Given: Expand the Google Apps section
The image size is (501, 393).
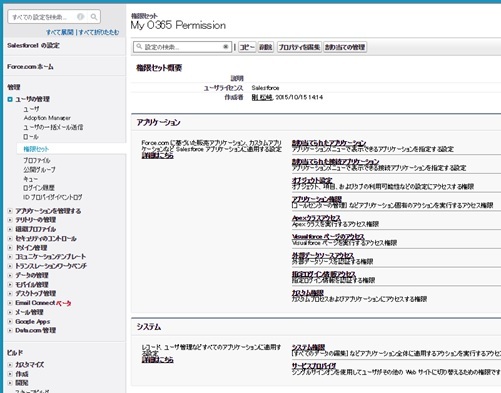Looking at the screenshot, I should coord(10,322).
